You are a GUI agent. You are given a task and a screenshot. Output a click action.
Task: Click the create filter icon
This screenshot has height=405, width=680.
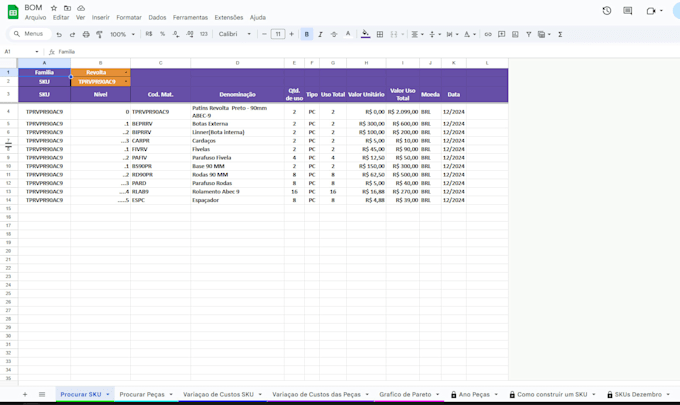(529, 34)
